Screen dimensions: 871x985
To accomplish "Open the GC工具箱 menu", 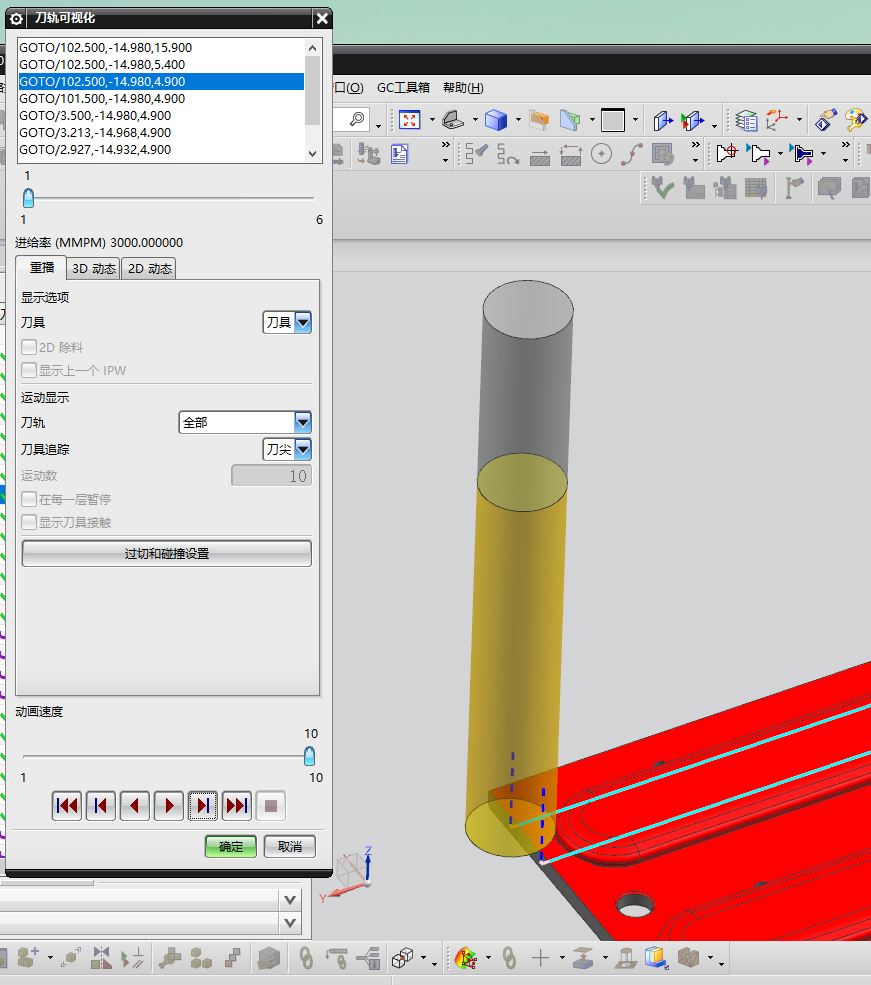I will (x=403, y=87).
